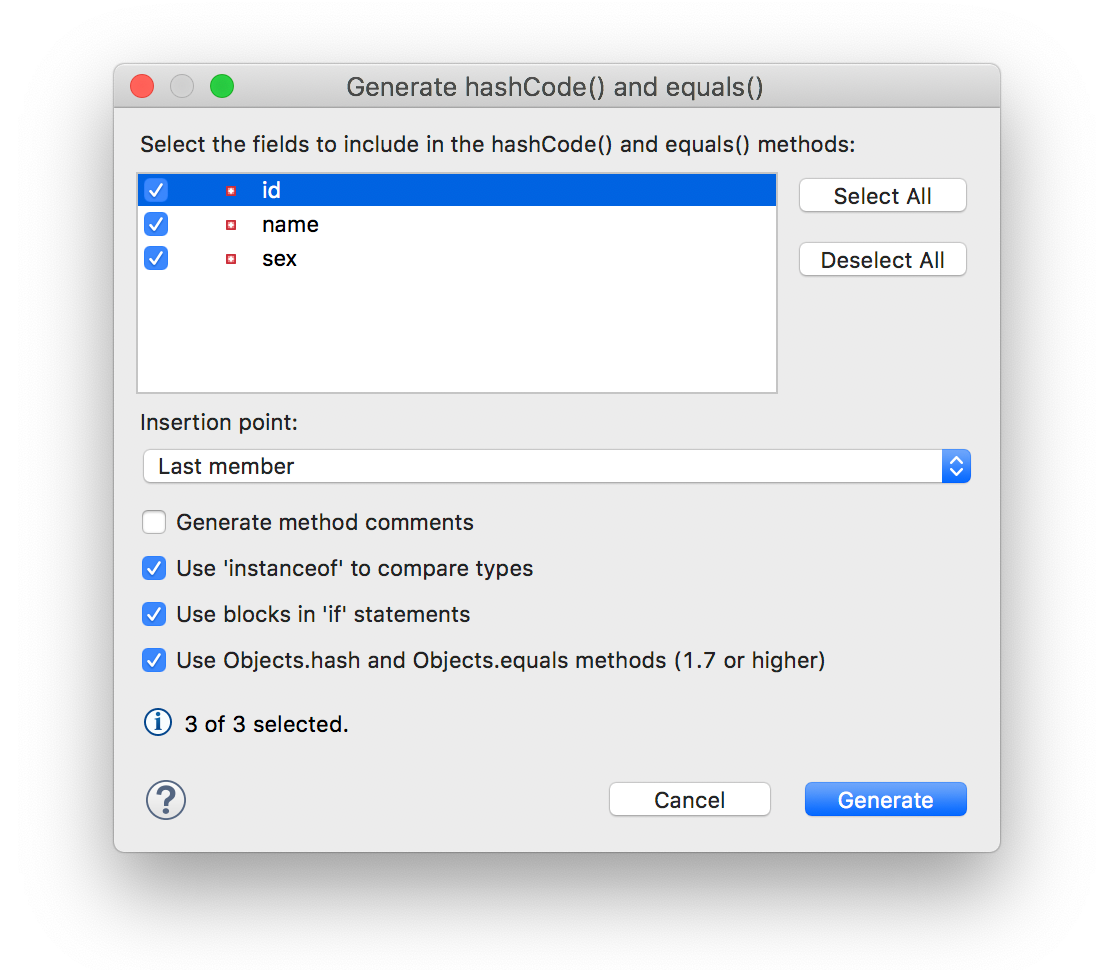The width and height of the screenshot is (1112, 970).
Task: Click the Generate button
Action: coord(885,799)
